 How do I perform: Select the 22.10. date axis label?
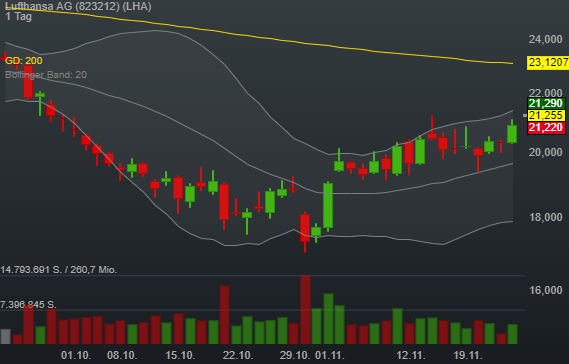pos(238,355)
